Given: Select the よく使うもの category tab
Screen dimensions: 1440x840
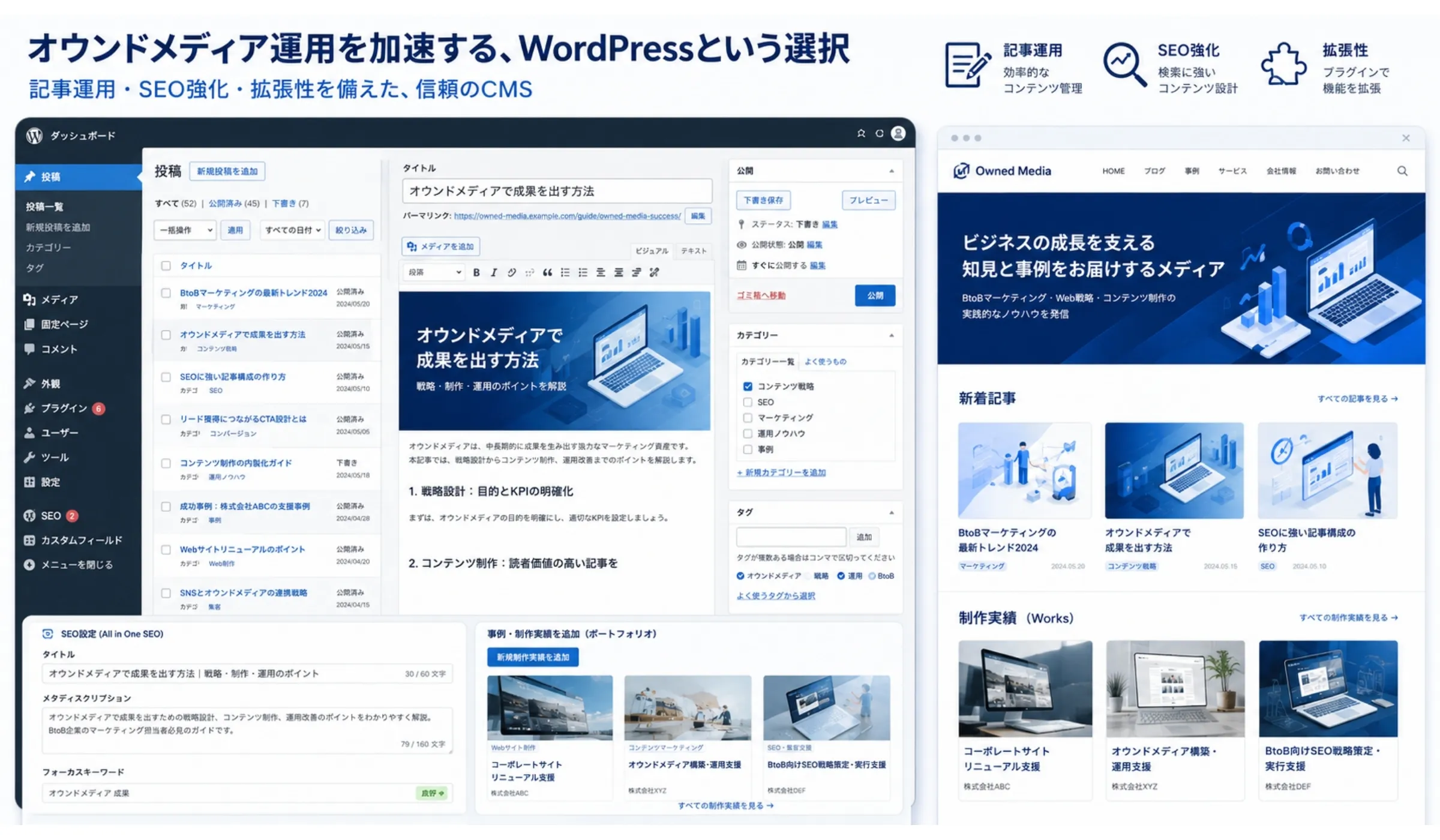Looking at the screenshot, I should [x=825, y=361].
